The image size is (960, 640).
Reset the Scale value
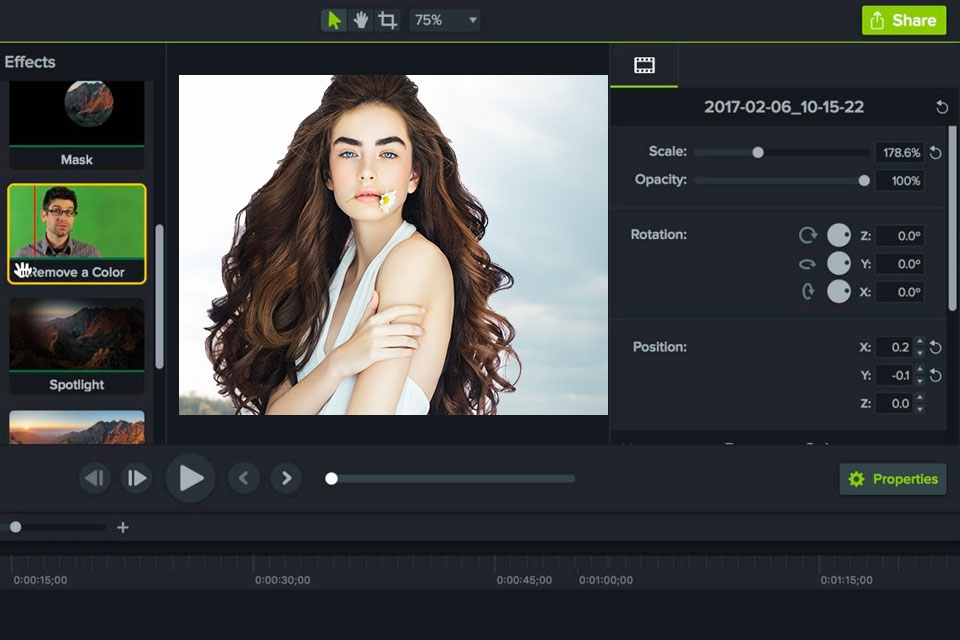point(936,153)
